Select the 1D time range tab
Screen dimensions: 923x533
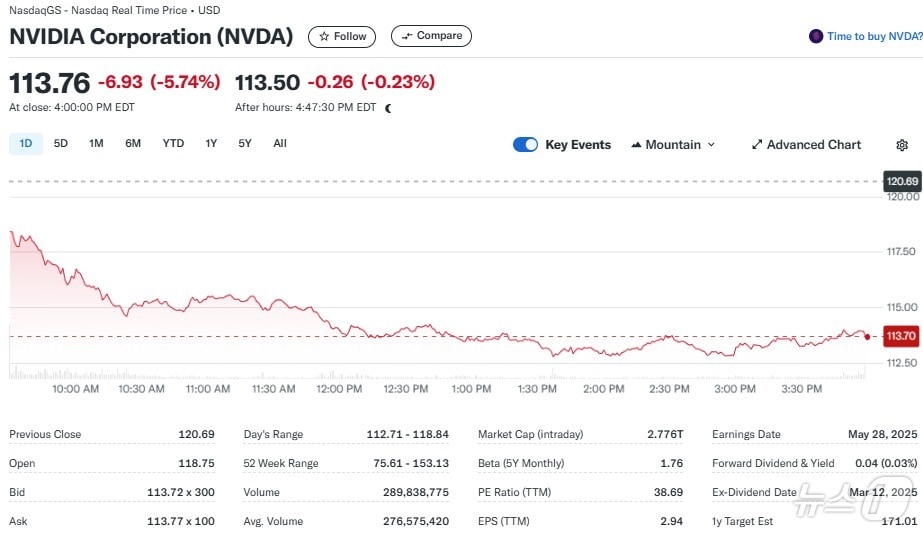[26, 143]
